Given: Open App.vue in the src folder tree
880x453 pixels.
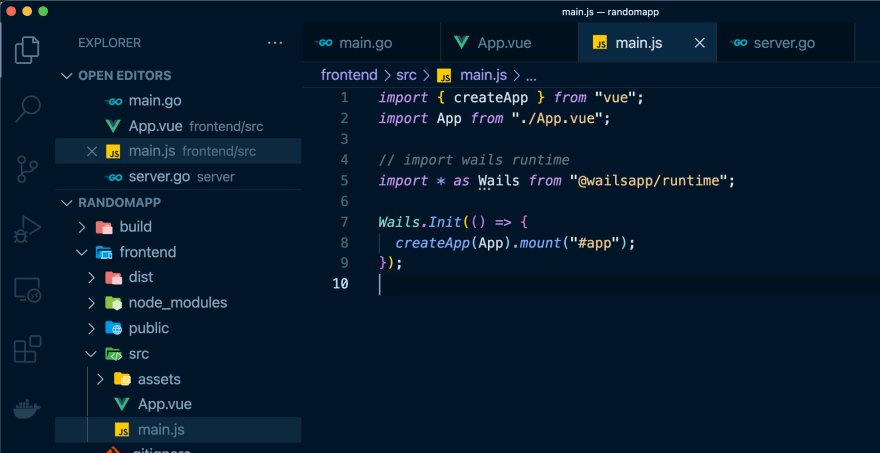Looking at the screenshot, I should [x=178, y=404].
